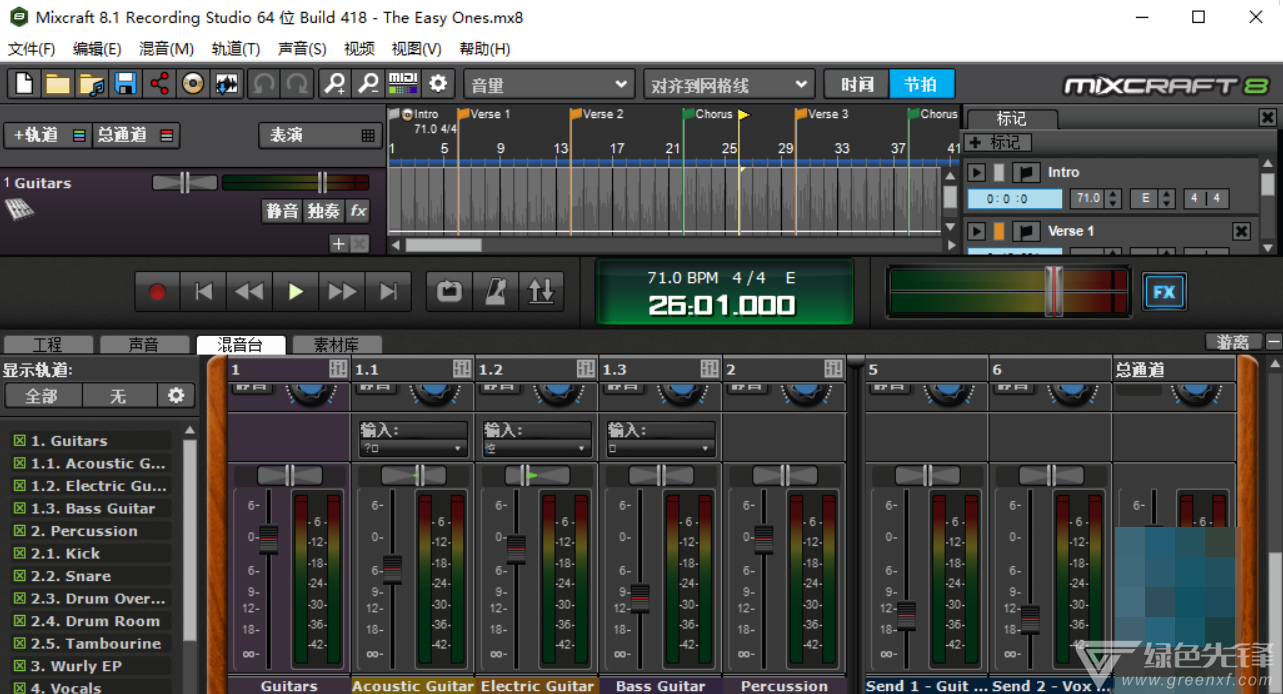
Task: Start playback with the play button
Action: click(x=295, y=292)
